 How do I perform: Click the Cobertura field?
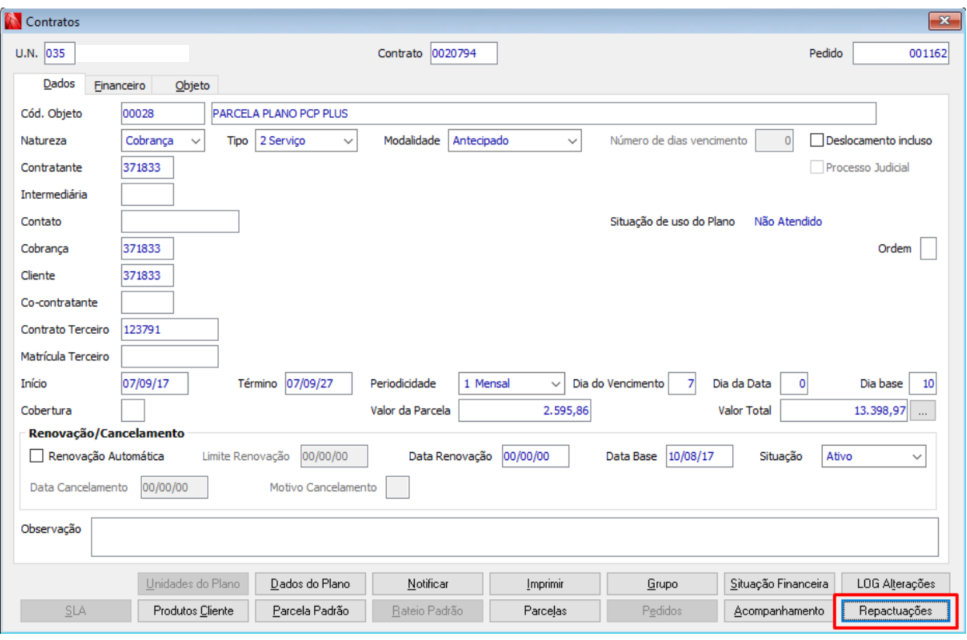pos(133,411)
